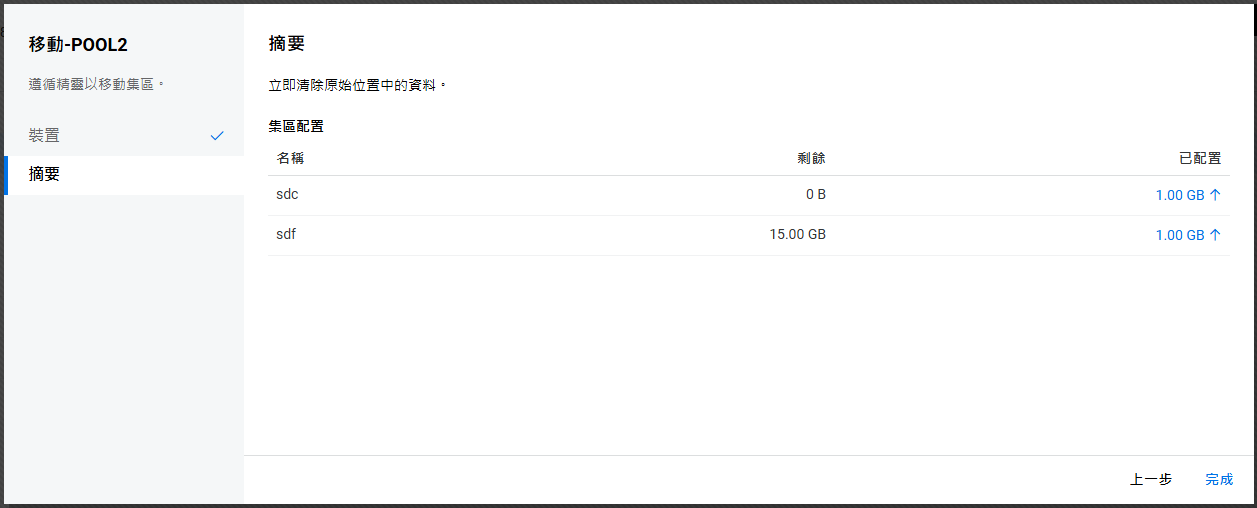
Task: Select the 摘要 step in the sidebar
Action: pos(44,174)
